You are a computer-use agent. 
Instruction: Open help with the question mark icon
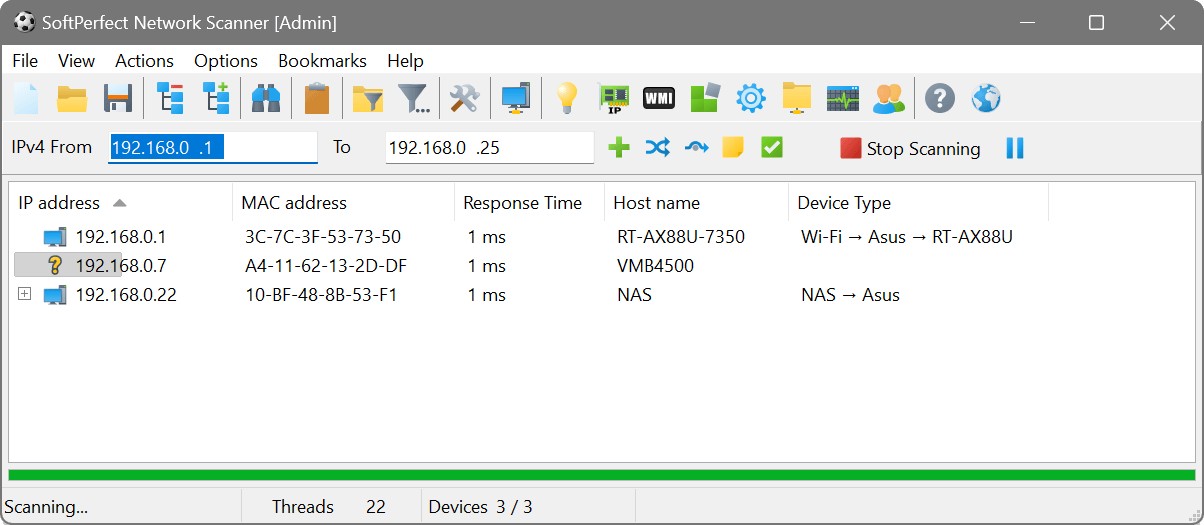pos(940,98)
